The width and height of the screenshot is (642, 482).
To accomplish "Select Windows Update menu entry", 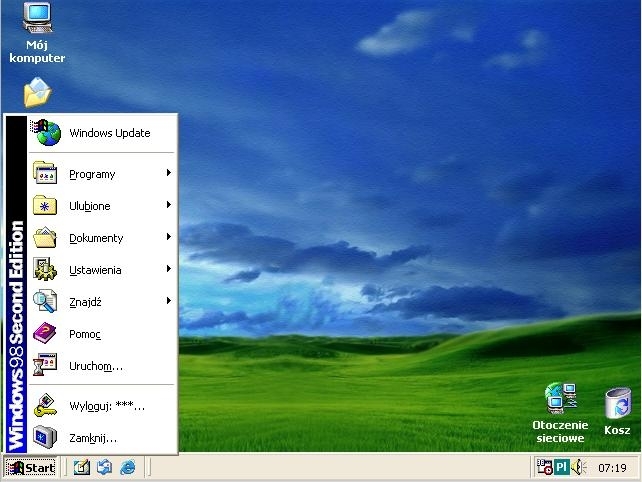I will [x=102, y=133].
